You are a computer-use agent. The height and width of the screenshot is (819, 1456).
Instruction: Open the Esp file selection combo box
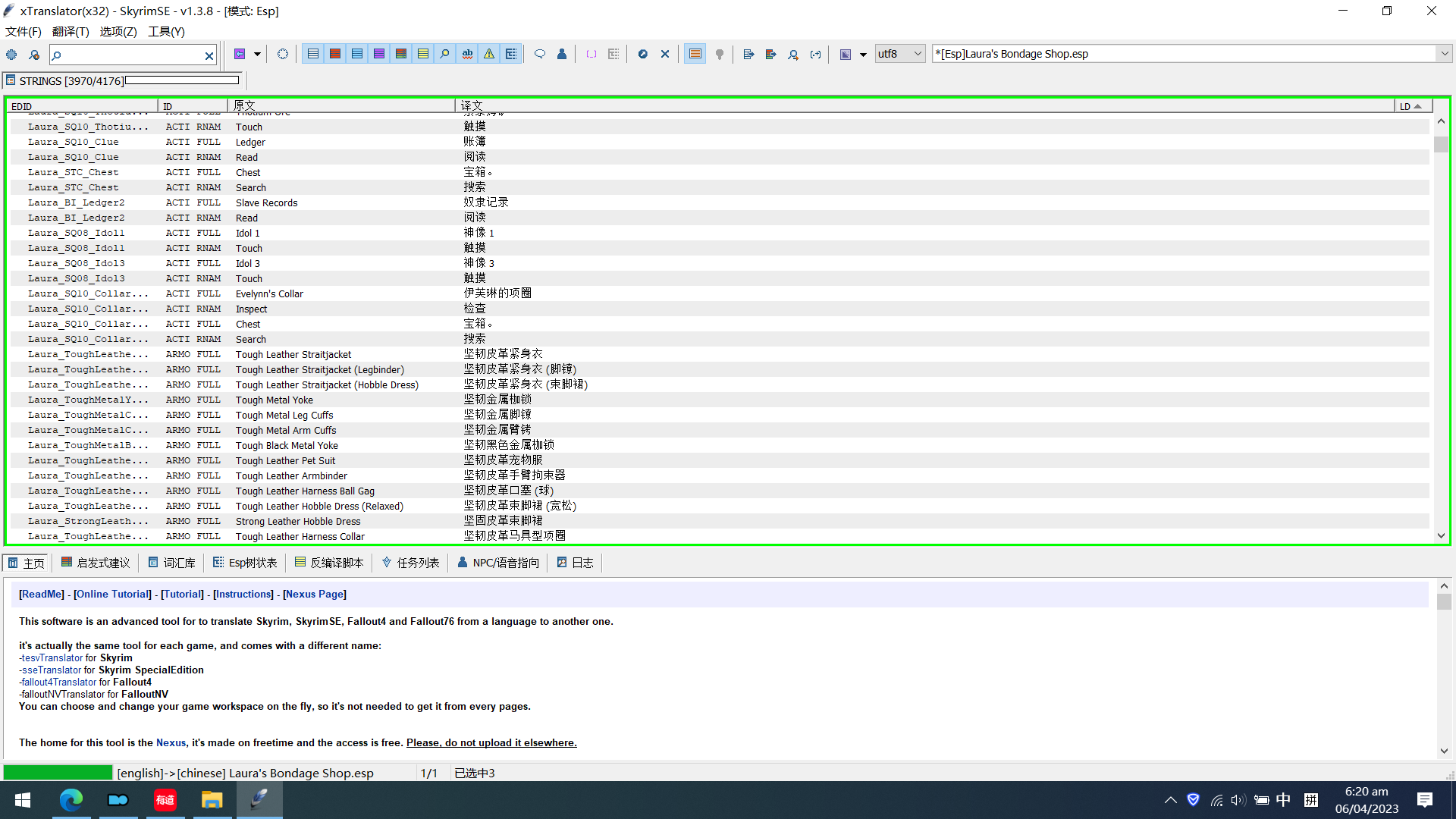click(1191, 54)
